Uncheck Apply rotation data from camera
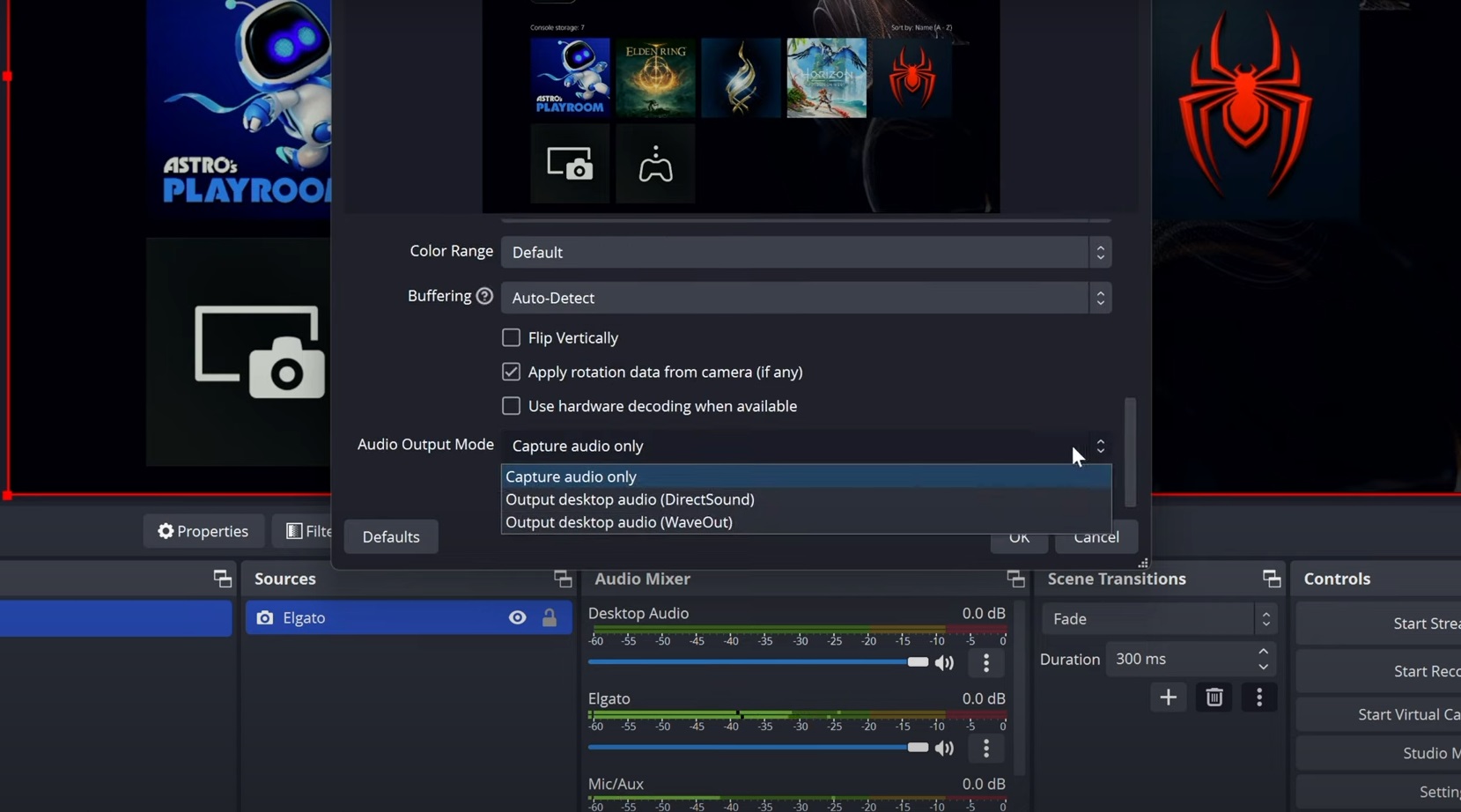The height and width of the screenshot is (812, 1461). pyautogui.click(x=511, y=373)
